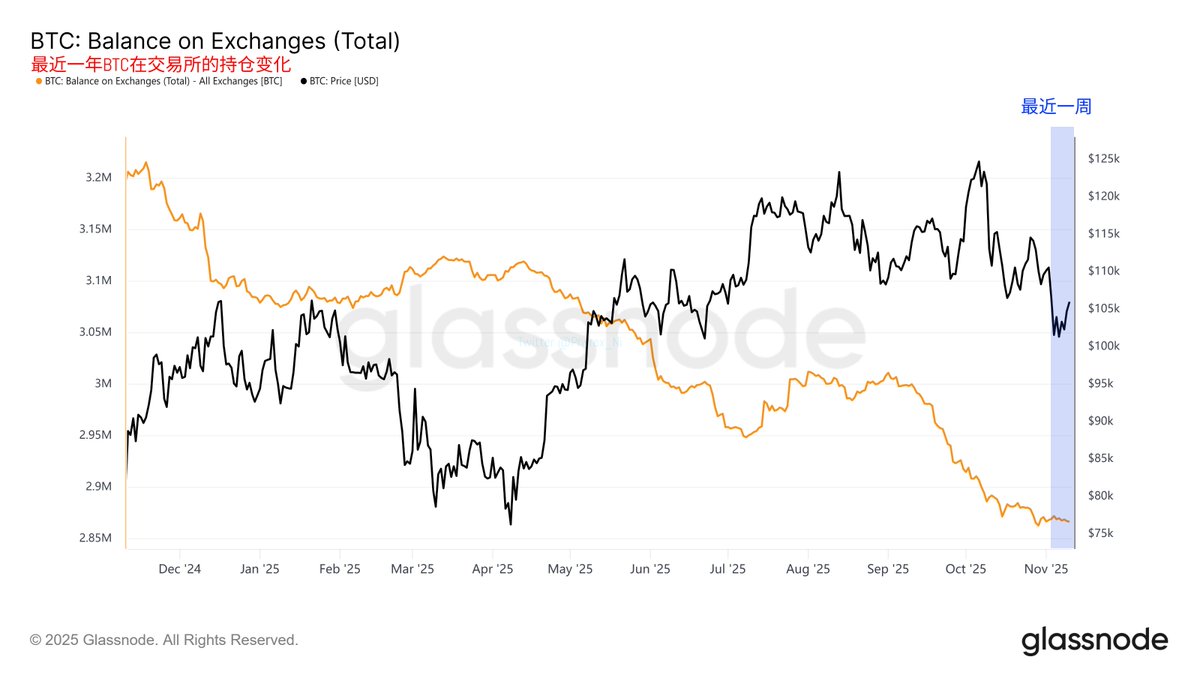Click the '$75k' right axis label
Screen dimensions: 1200x675
pos(1104,533)
